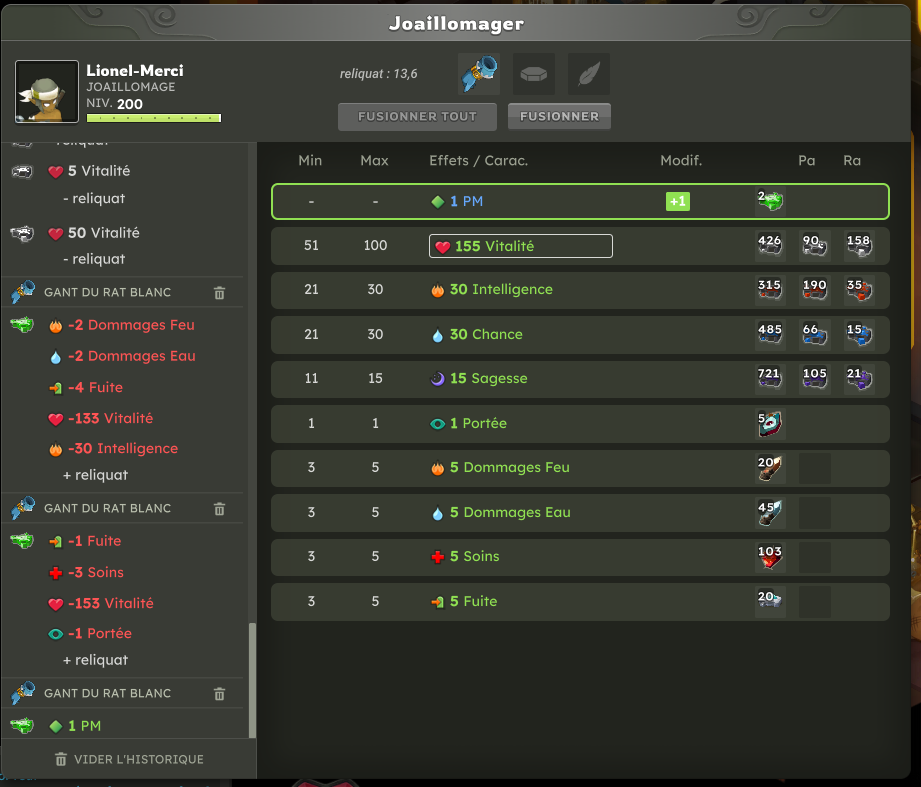This screenshot has width=921, height=787.
Task: Delete the first Gant du Rat Blanc history entry
Action: 219,292
